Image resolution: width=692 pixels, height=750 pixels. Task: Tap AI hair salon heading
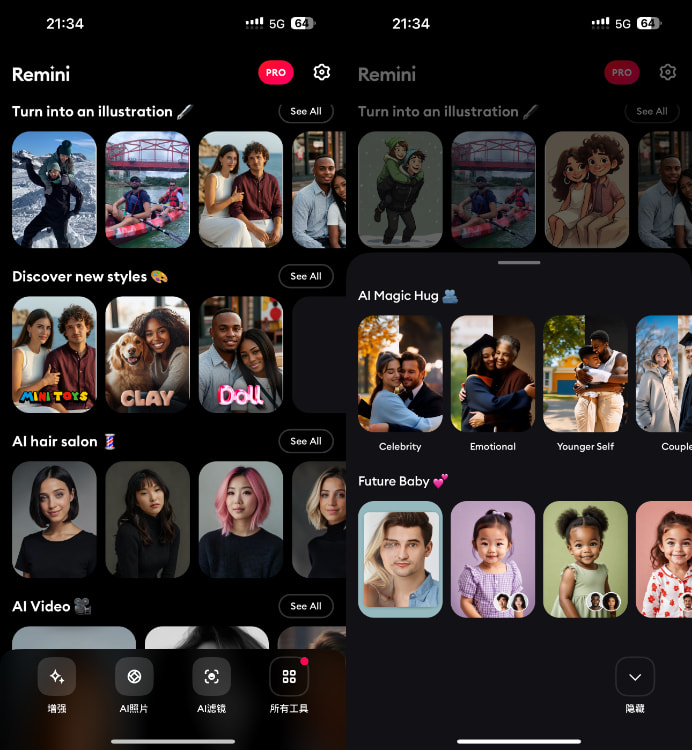coord(55,441)
